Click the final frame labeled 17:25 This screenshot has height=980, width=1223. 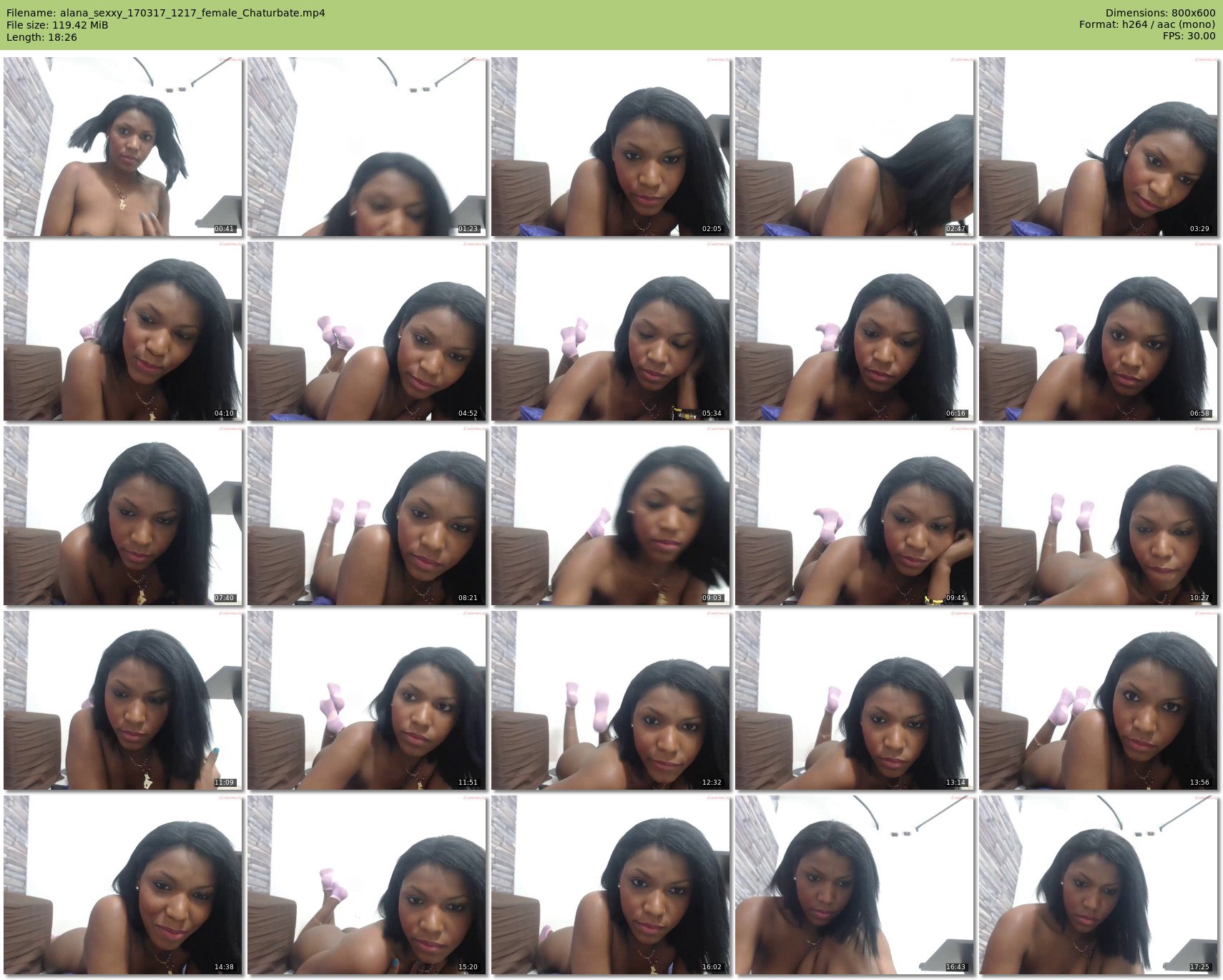click(x=1098, y=885)
